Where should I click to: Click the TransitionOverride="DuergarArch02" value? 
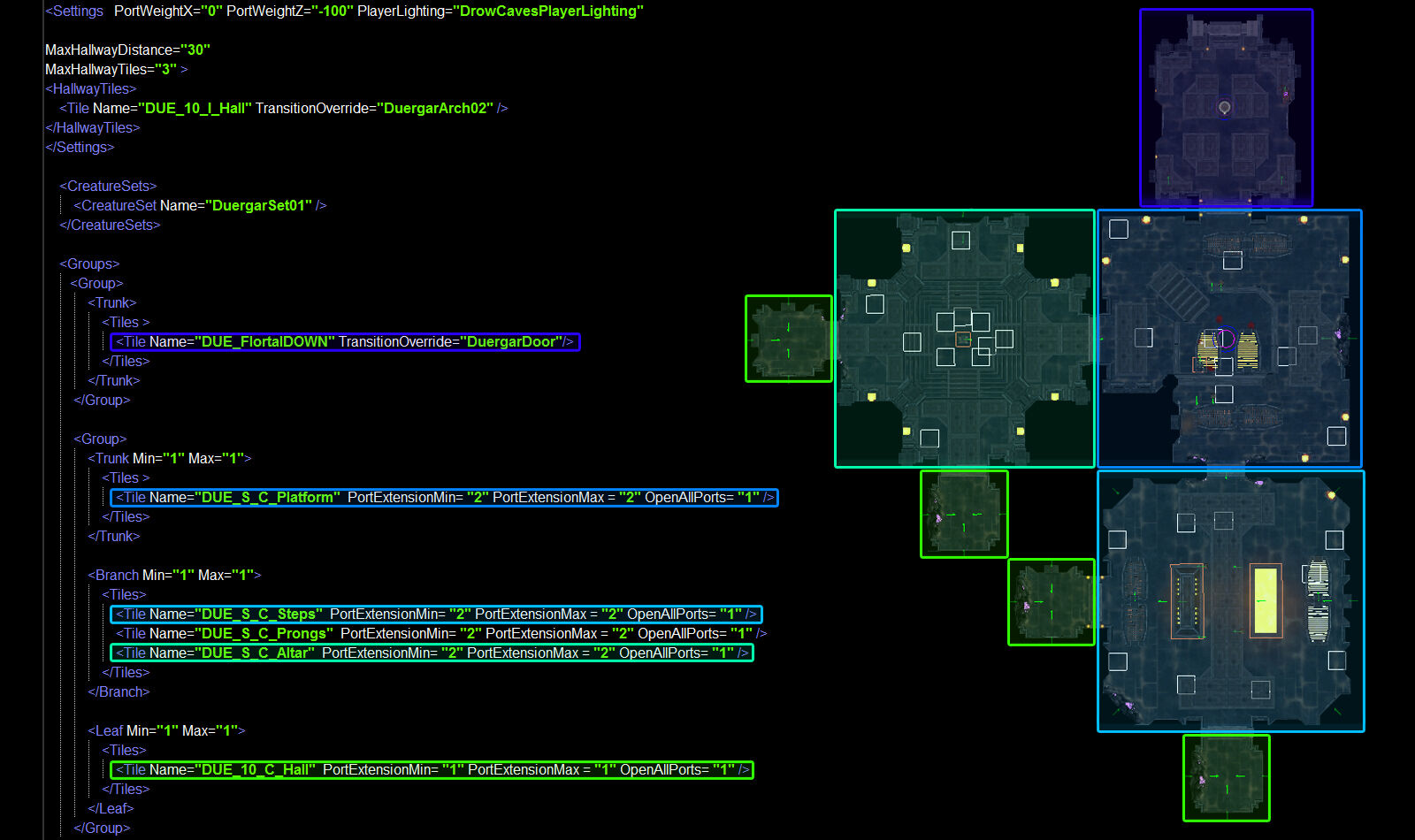(374, 108)
